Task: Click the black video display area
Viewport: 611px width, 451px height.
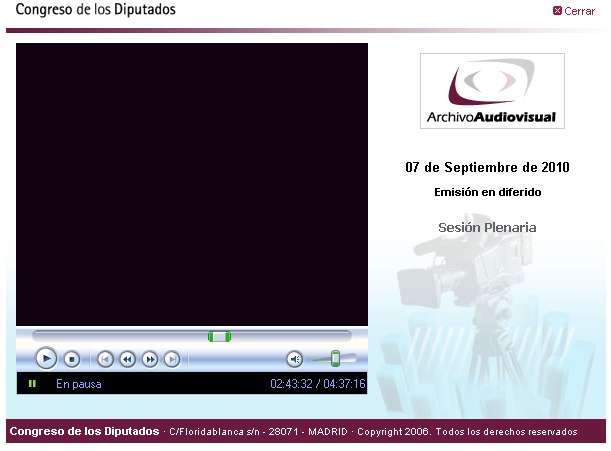Action: tap(192, 184)
